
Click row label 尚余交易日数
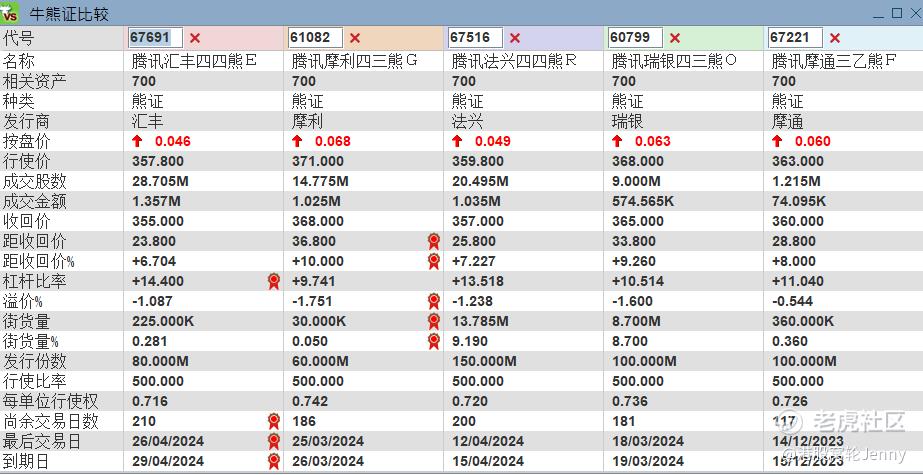(51, 421)
